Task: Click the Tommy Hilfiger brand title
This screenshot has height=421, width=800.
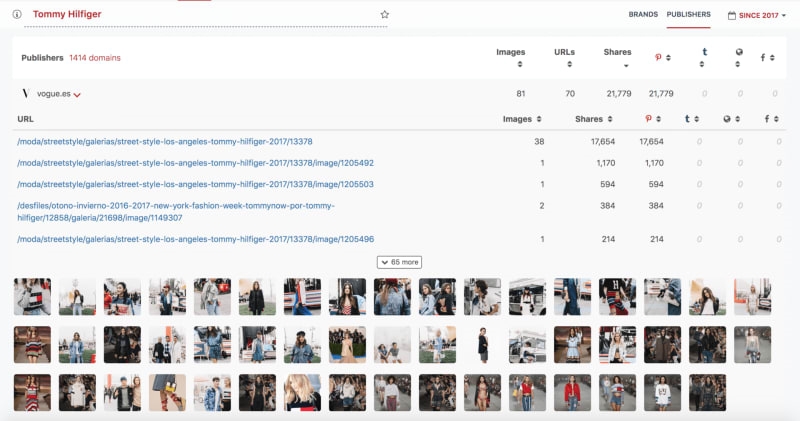Action: tap(67, 14)
